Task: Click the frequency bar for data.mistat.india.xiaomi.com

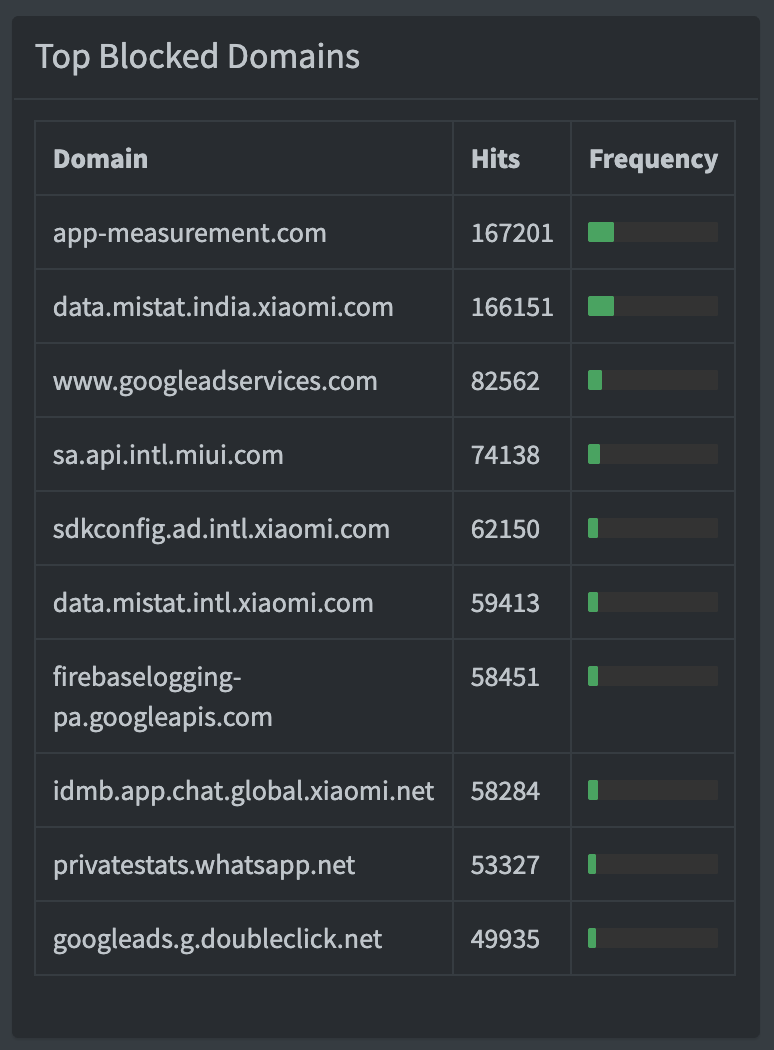Action: tap(653, 307)
